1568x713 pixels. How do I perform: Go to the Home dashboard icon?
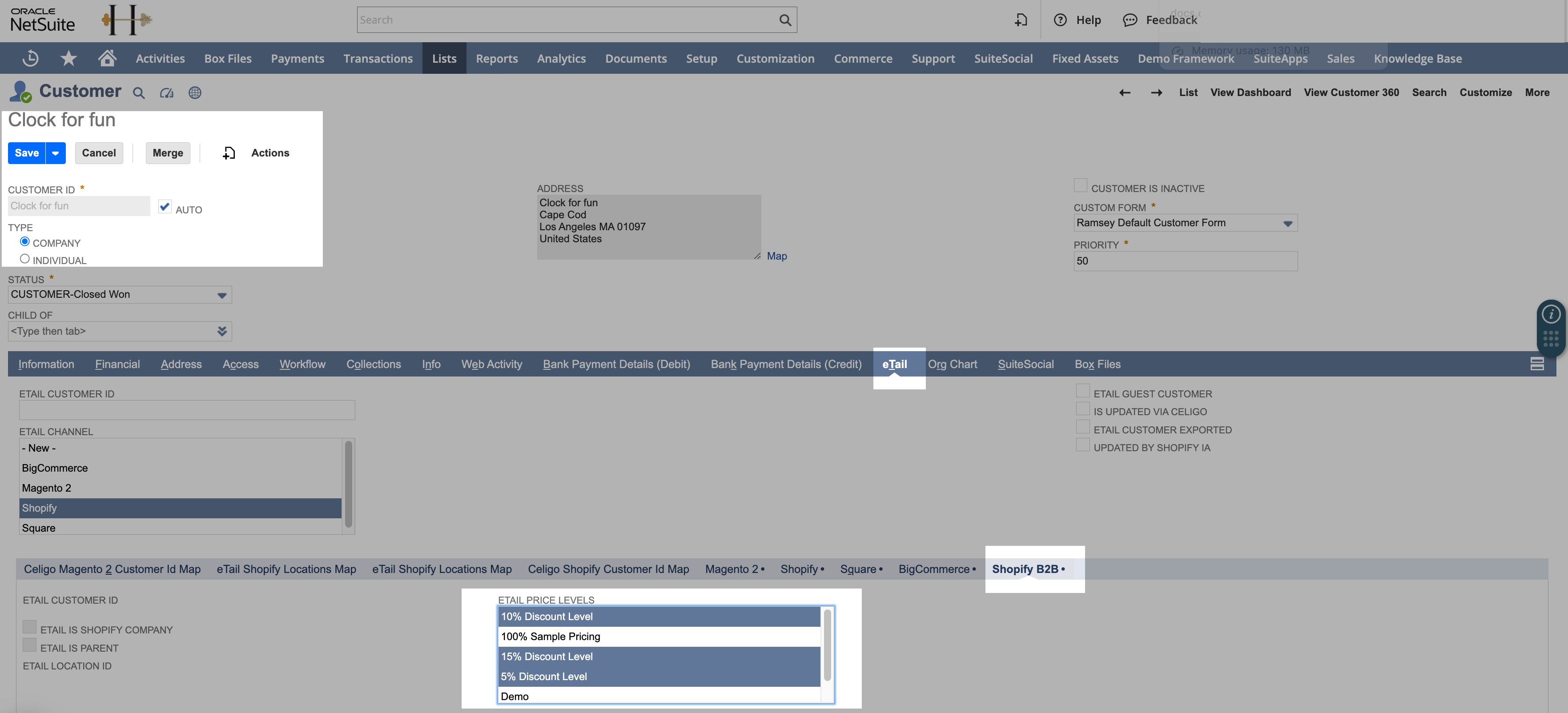(x=107, y=58)
